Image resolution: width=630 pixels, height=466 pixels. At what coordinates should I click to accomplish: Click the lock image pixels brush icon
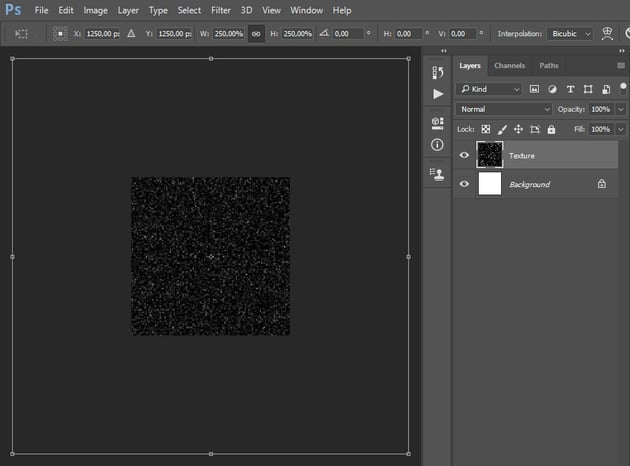click(502, 129)
